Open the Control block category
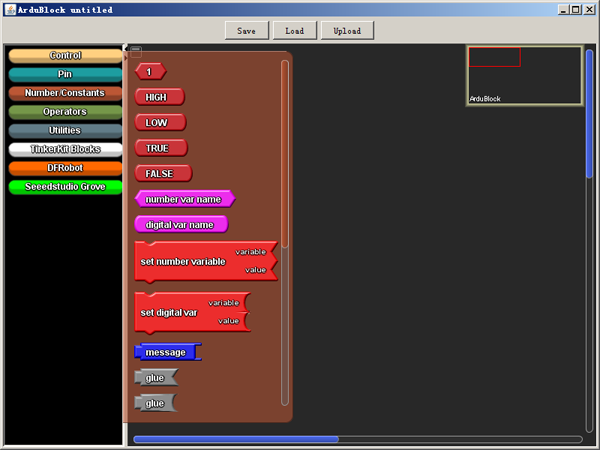Viewport: 600px width, 450px height. click(65, 55)
